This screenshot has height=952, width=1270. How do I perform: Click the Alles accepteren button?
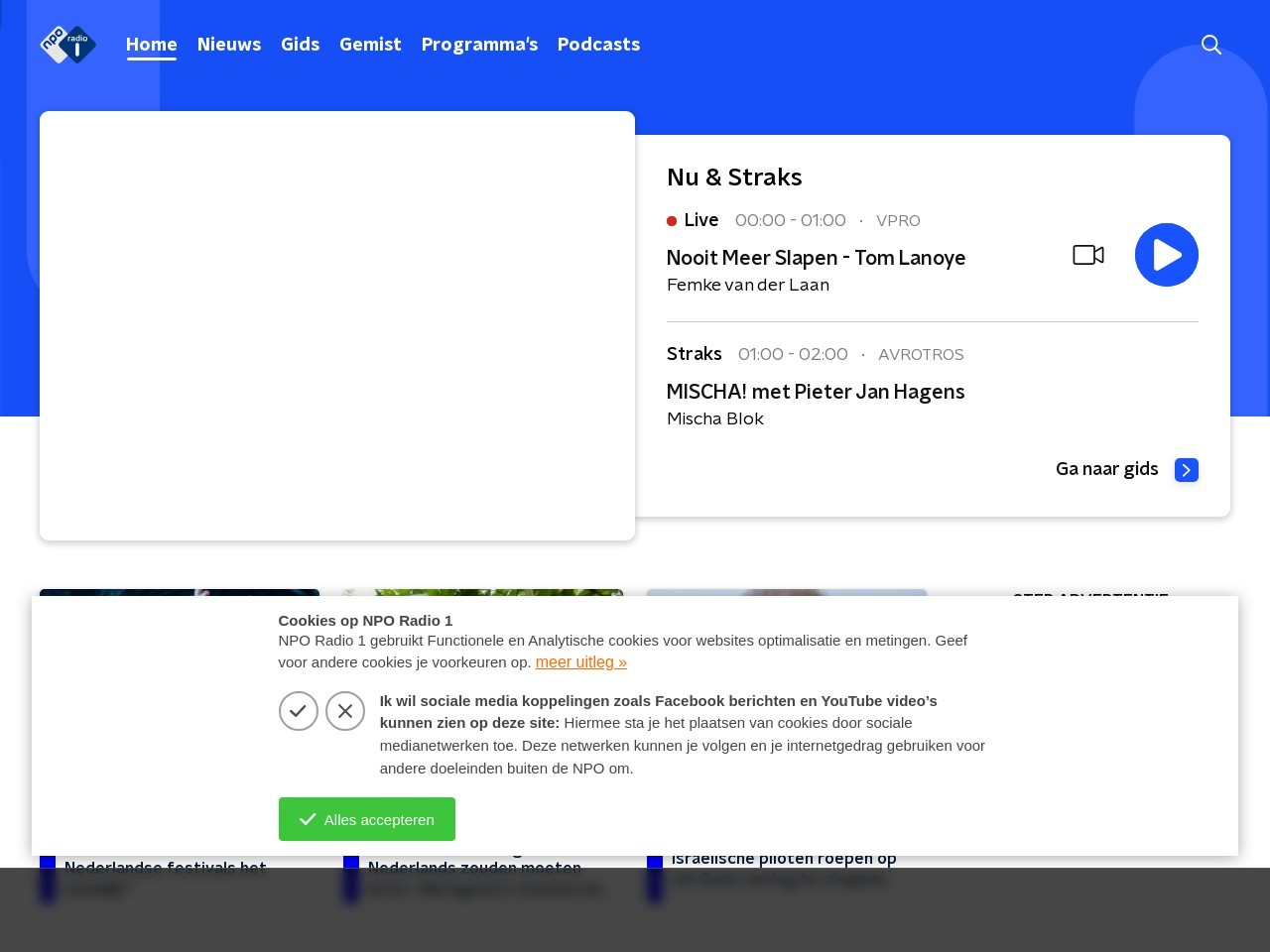pyautogui.click(x=367, y=819)
